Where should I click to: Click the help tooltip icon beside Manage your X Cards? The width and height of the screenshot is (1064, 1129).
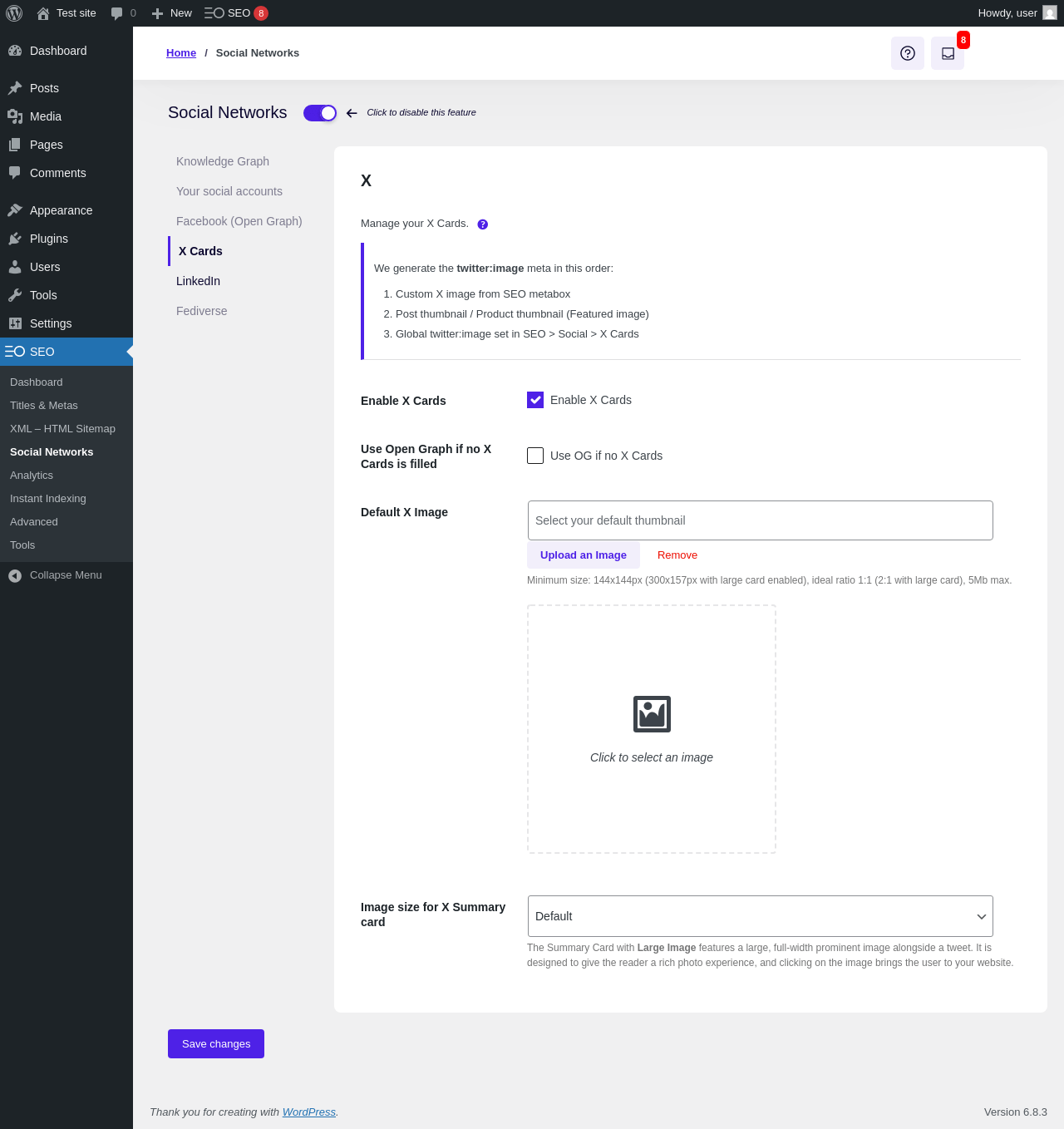[483, 224]
